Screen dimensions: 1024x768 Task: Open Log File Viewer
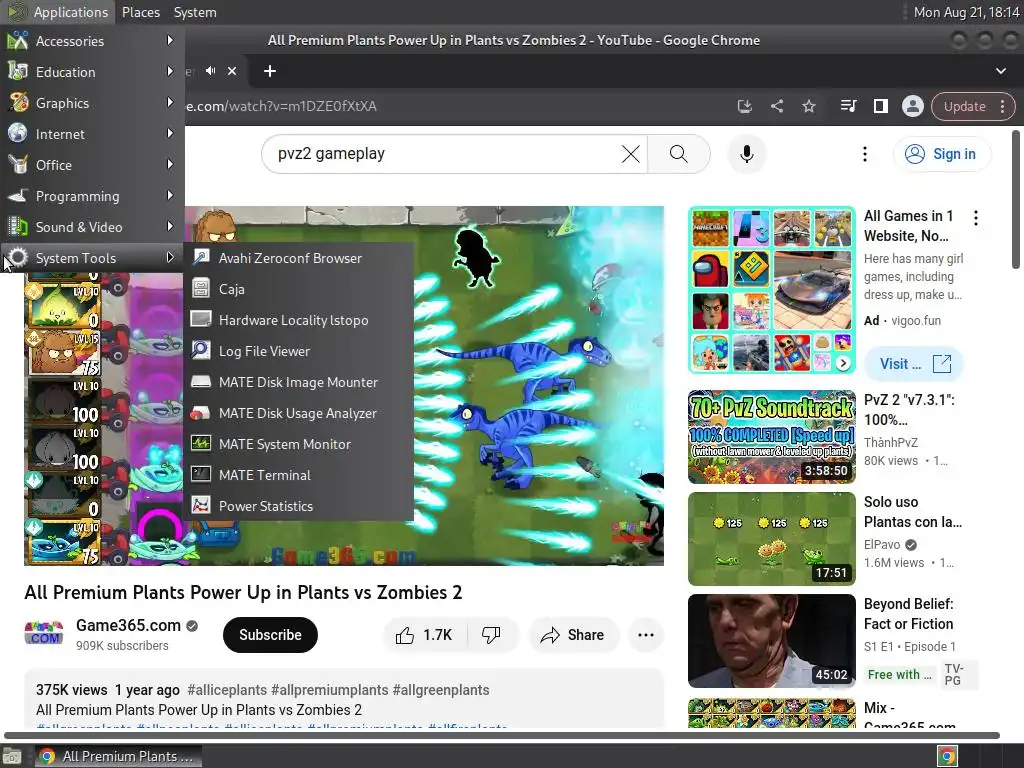298,351
